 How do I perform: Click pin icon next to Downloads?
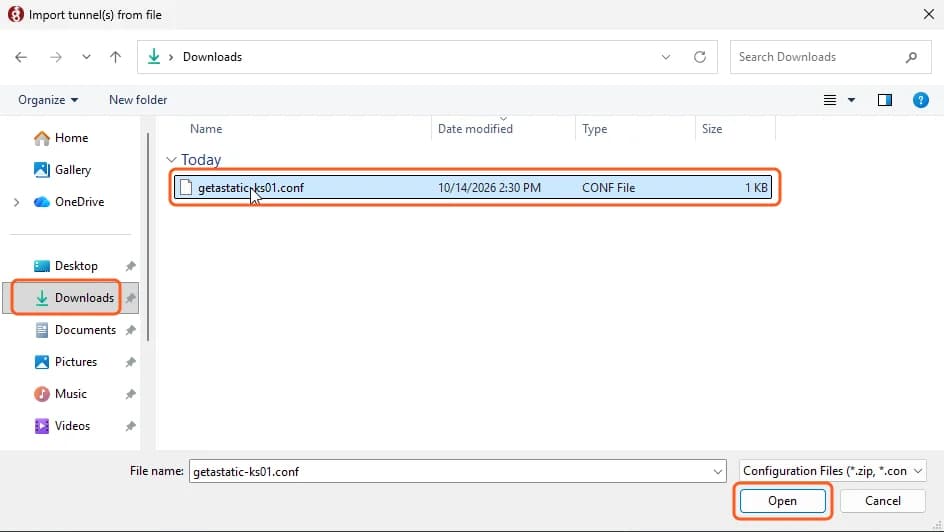[130, 298]
